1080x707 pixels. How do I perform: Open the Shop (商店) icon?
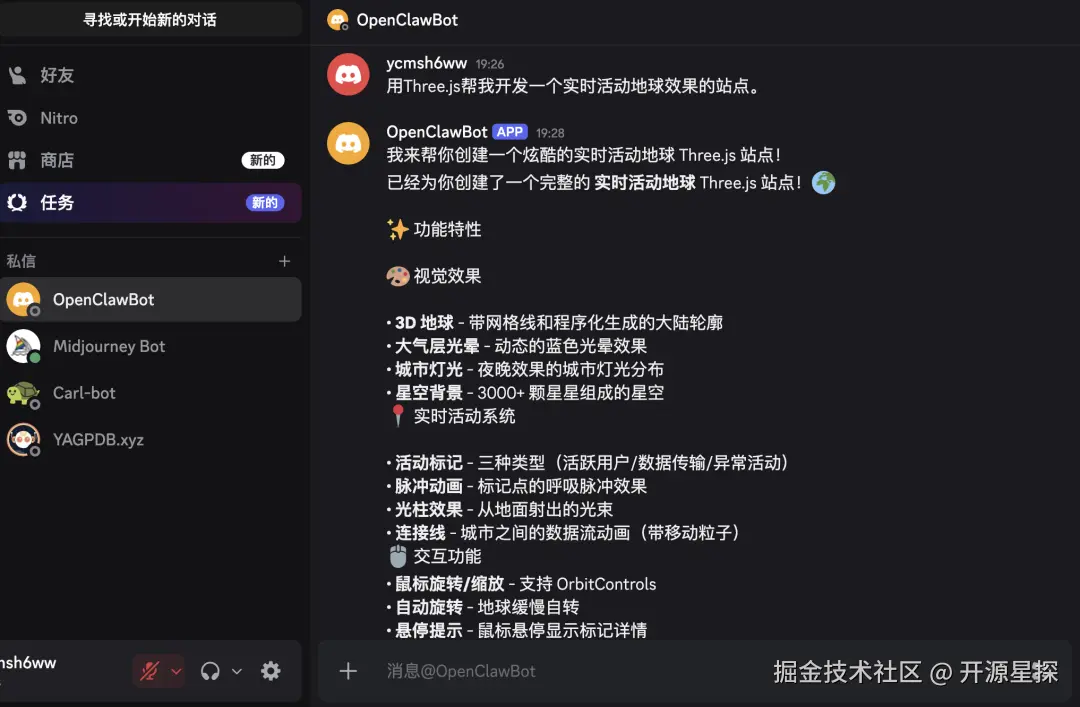point(17,161)
